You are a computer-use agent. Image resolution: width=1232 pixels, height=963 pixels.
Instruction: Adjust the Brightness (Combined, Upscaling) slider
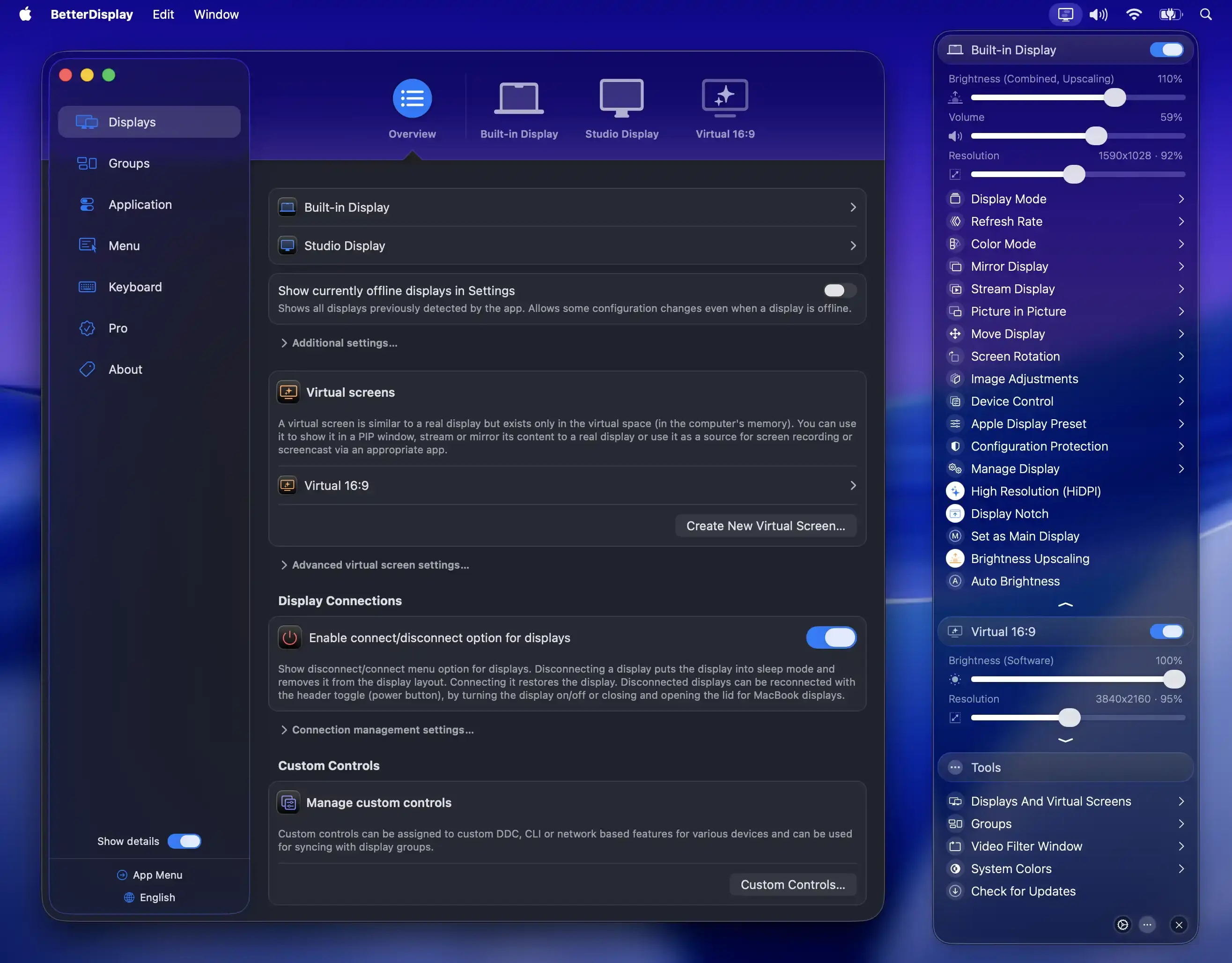(1077, 97)
